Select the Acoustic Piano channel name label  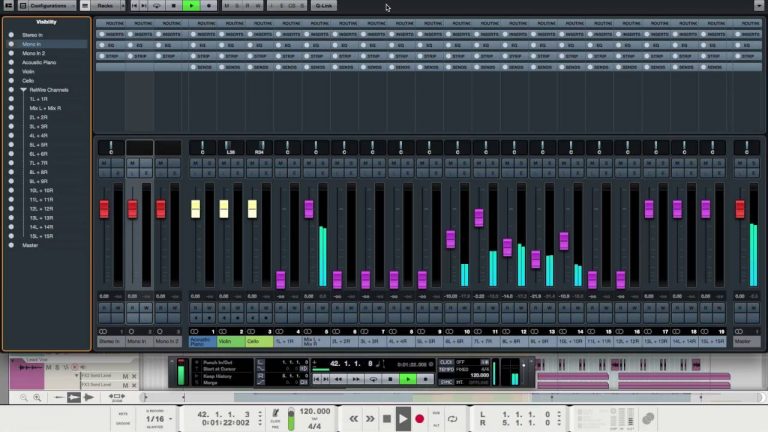coord(203,341)
